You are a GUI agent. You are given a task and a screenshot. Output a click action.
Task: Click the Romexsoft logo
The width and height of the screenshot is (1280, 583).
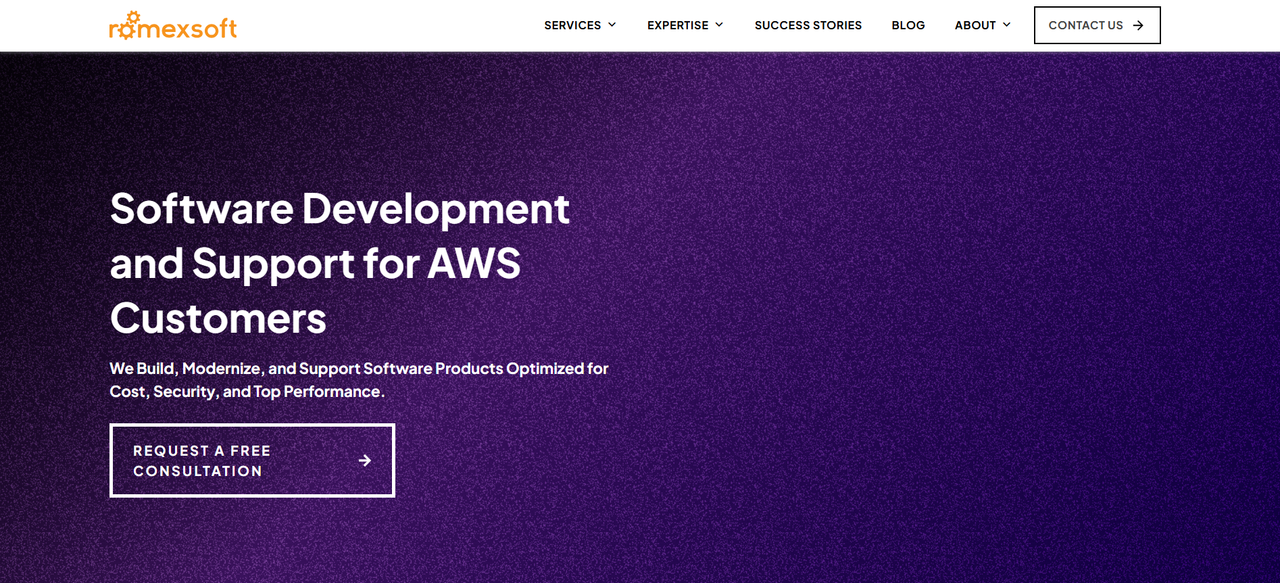coord(173,26)
